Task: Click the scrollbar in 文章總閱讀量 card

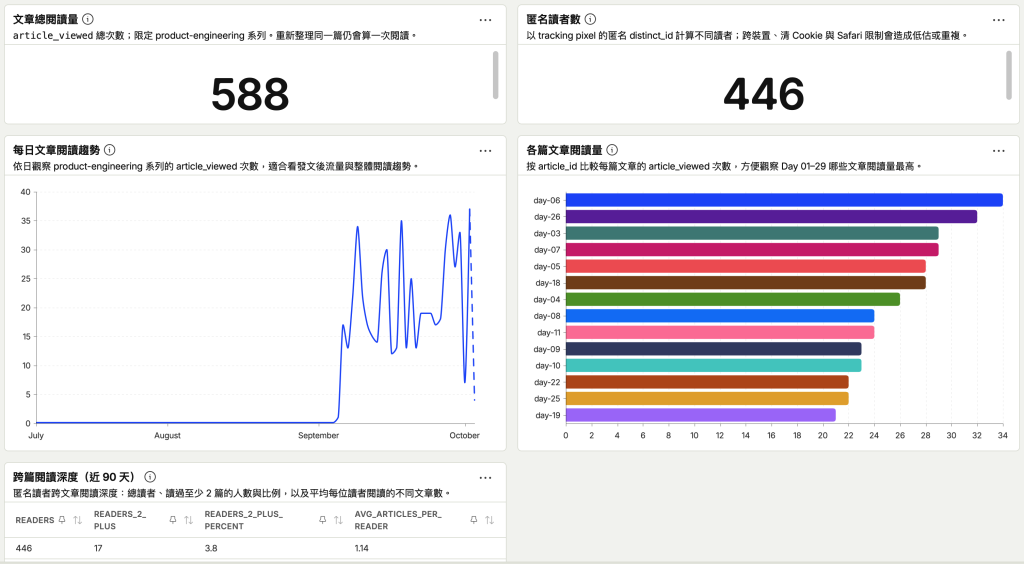Action: click(x=496, y=75)
